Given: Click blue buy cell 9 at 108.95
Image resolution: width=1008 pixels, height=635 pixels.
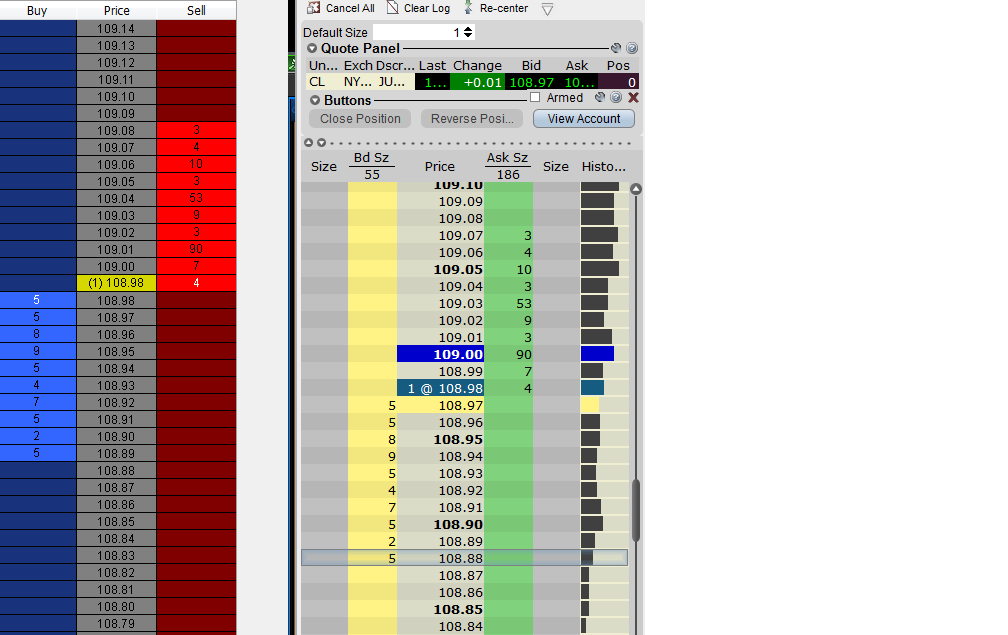Looking at the screenshot, I should pos(37,351).
